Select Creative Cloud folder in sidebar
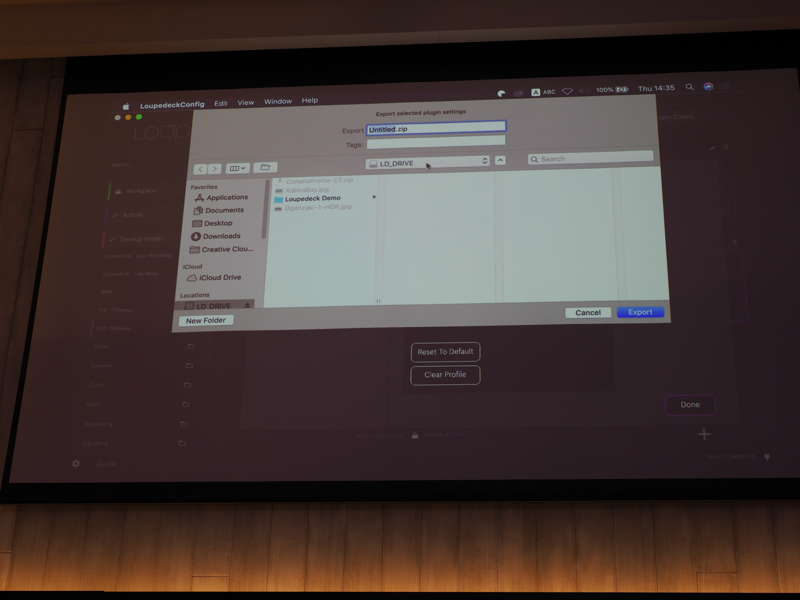 pos(221,249)
